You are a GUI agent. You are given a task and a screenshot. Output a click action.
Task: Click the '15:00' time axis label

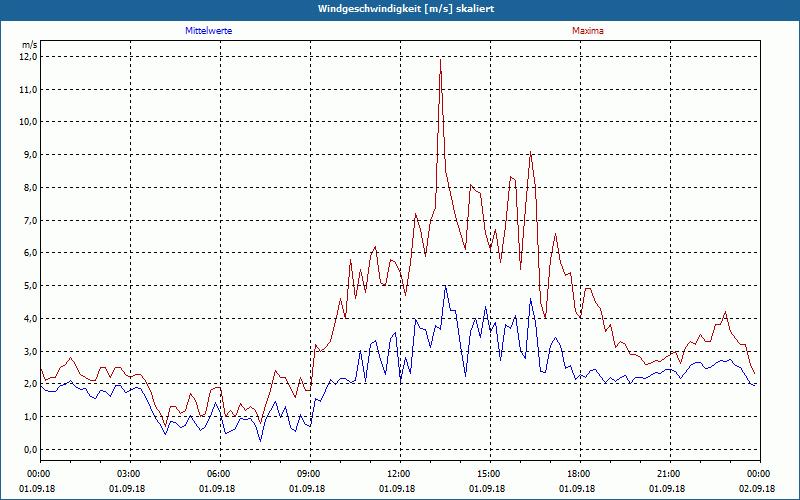point(487,474)
